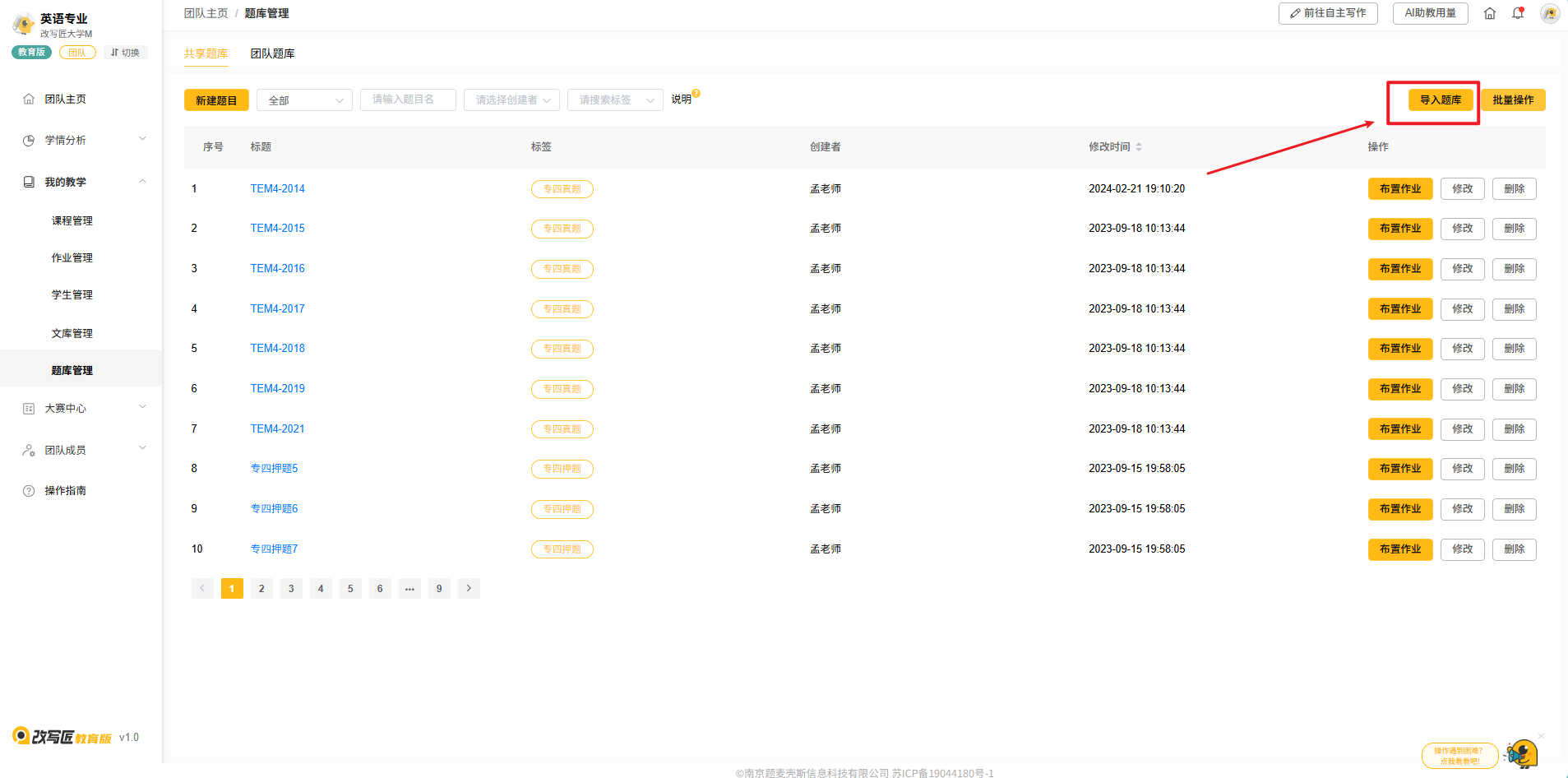Click the 导入题库 button
This screenshot has width=1568, height=778.
pos(1440,100)
